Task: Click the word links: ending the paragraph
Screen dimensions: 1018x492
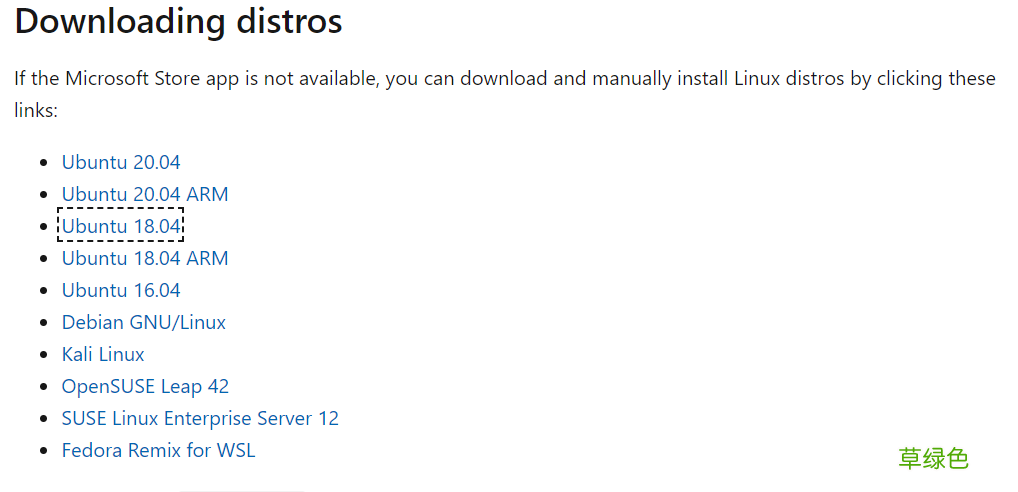Action: [36, 111]
